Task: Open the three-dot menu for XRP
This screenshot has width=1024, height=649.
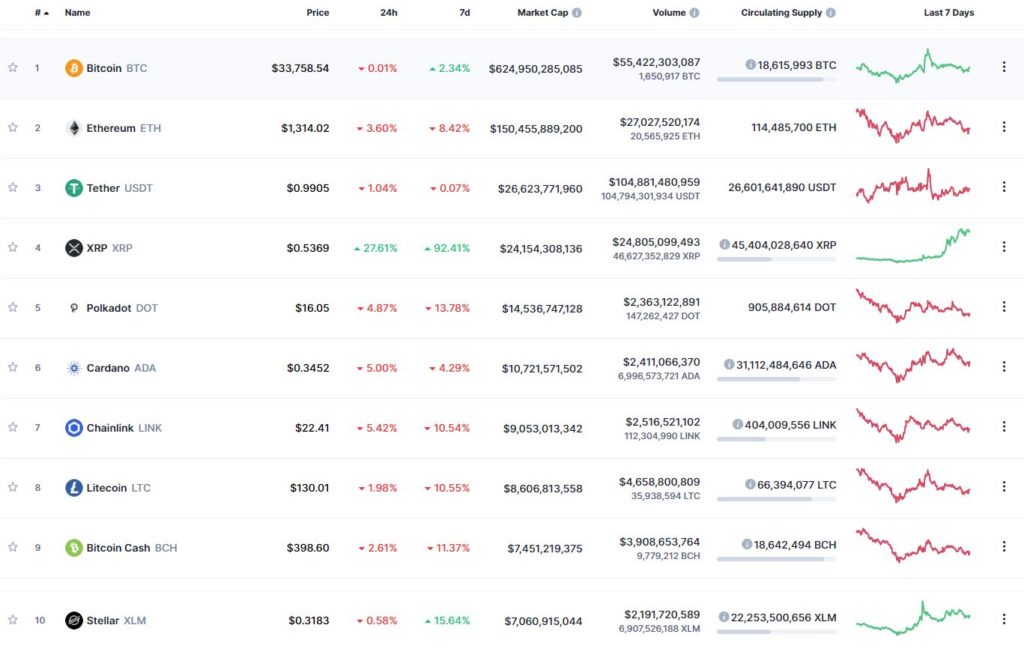Action: click(1004, 247)
